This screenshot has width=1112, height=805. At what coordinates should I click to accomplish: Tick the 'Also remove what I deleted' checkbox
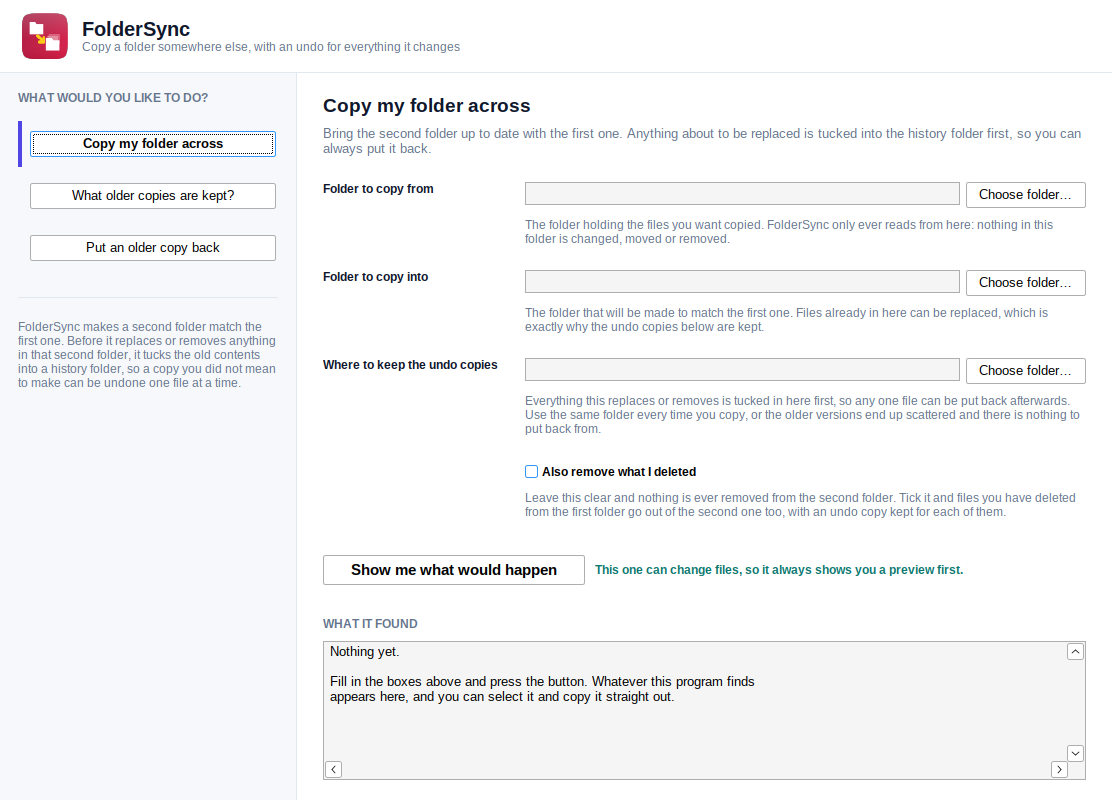531,472
